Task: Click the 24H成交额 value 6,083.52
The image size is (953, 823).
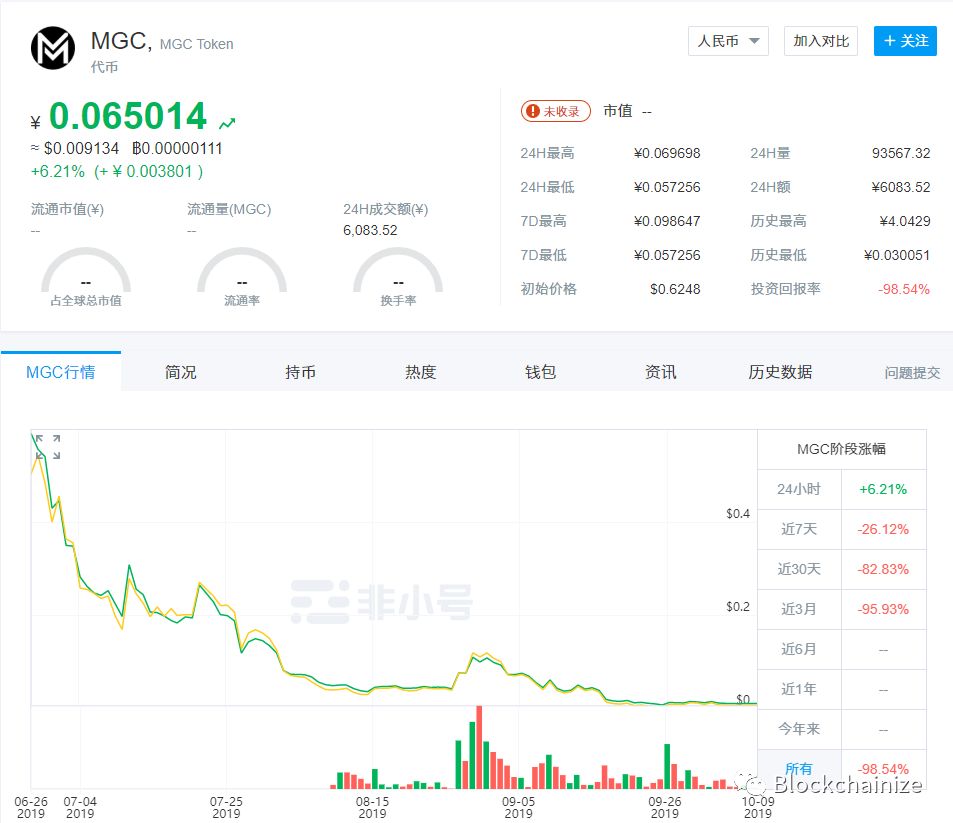Action: [x=370, y=230]
